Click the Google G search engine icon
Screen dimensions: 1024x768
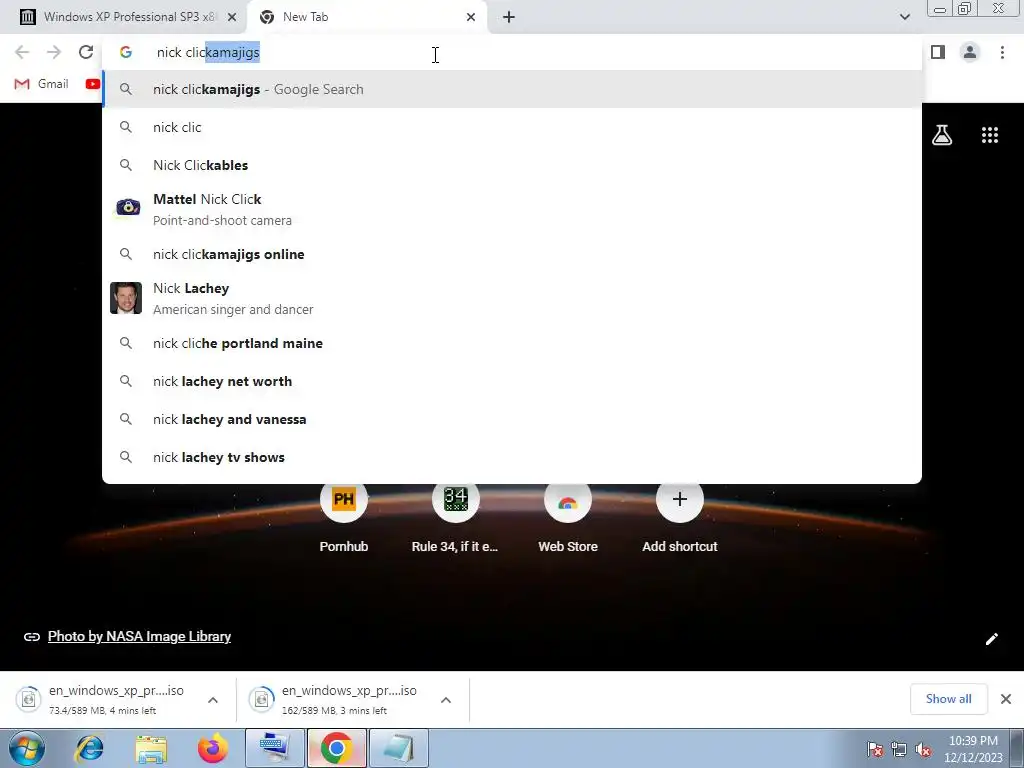click(x=126, y=52)
